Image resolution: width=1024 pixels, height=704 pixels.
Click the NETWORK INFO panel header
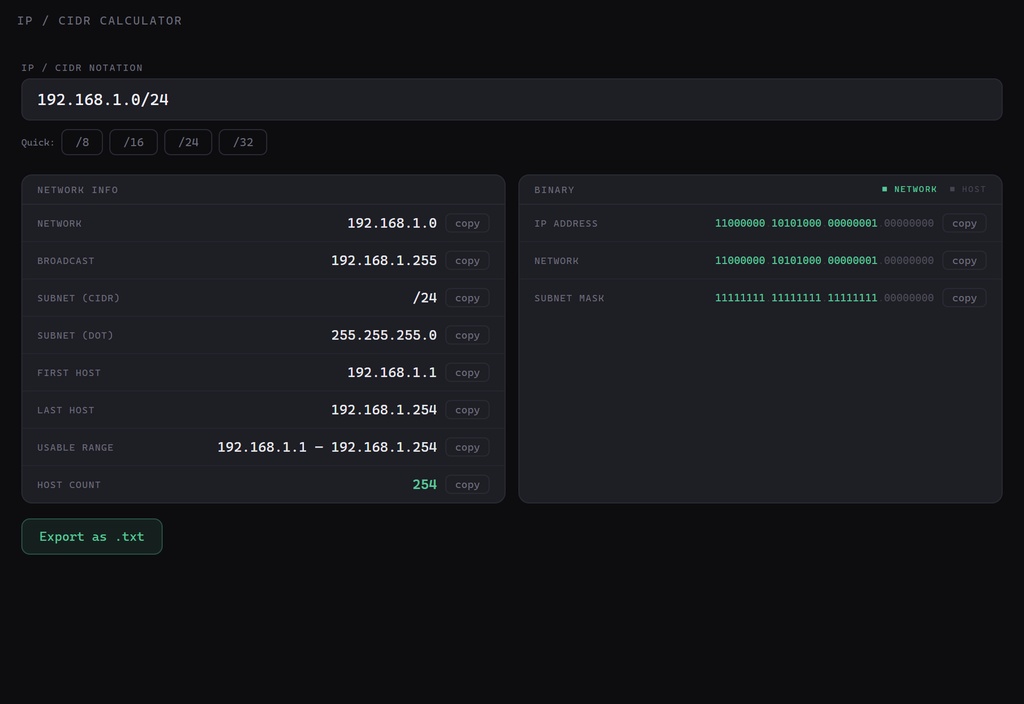click(78, 190)
